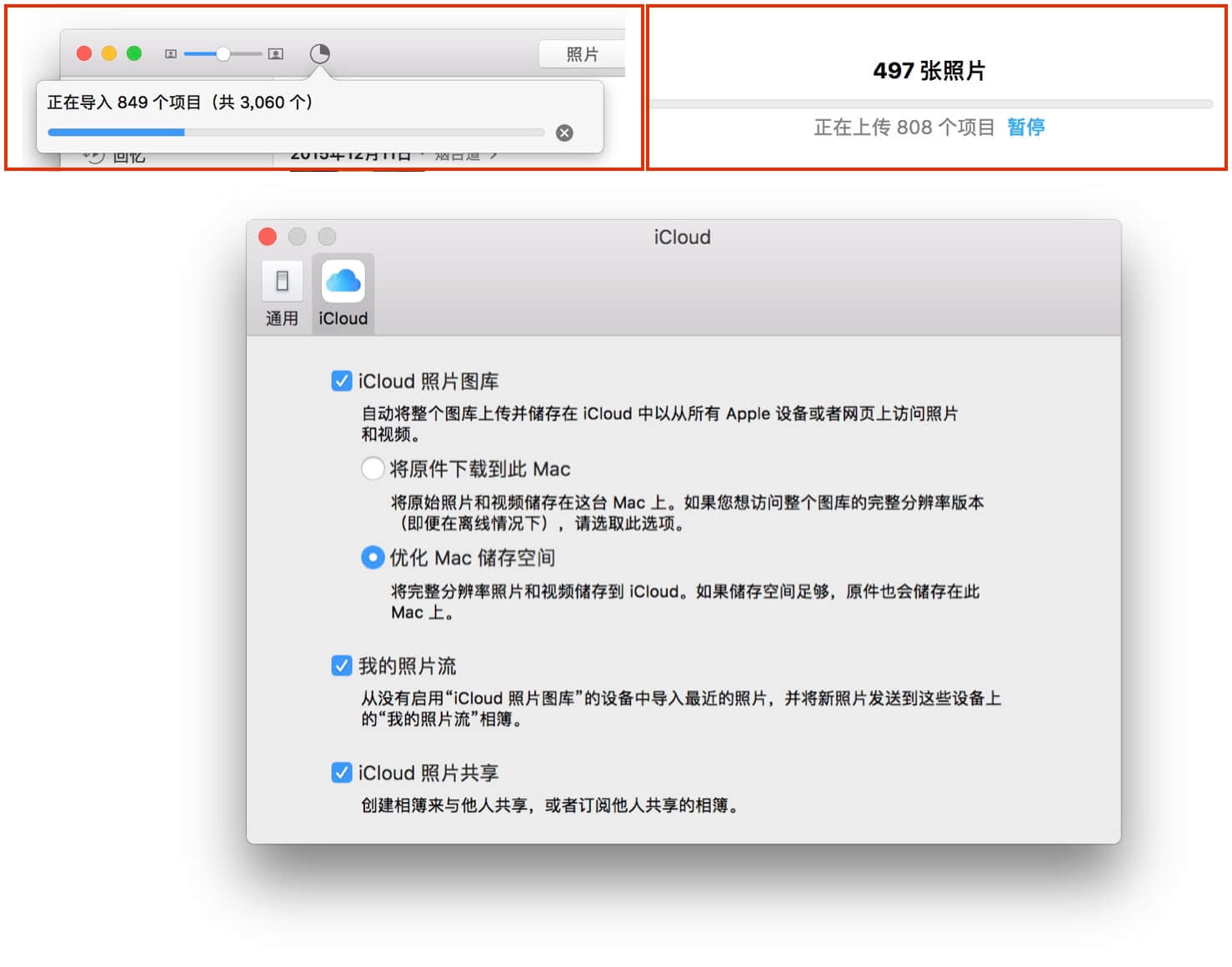This screenshot has height=967, width=1232.
Task: Click the green zoom button in Photos window
Action: 134,53
